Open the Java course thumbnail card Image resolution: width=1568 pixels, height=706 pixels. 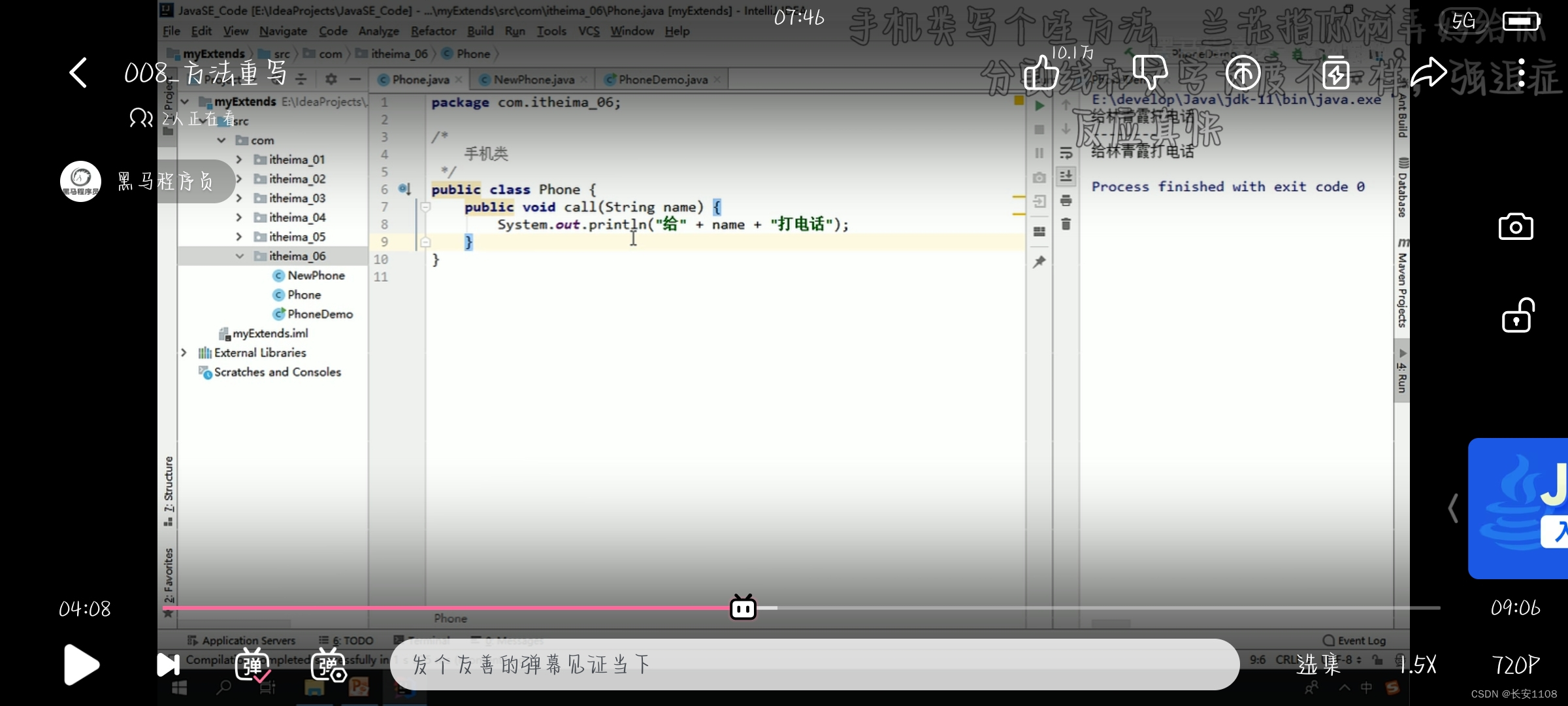(x=1518, y=508)
